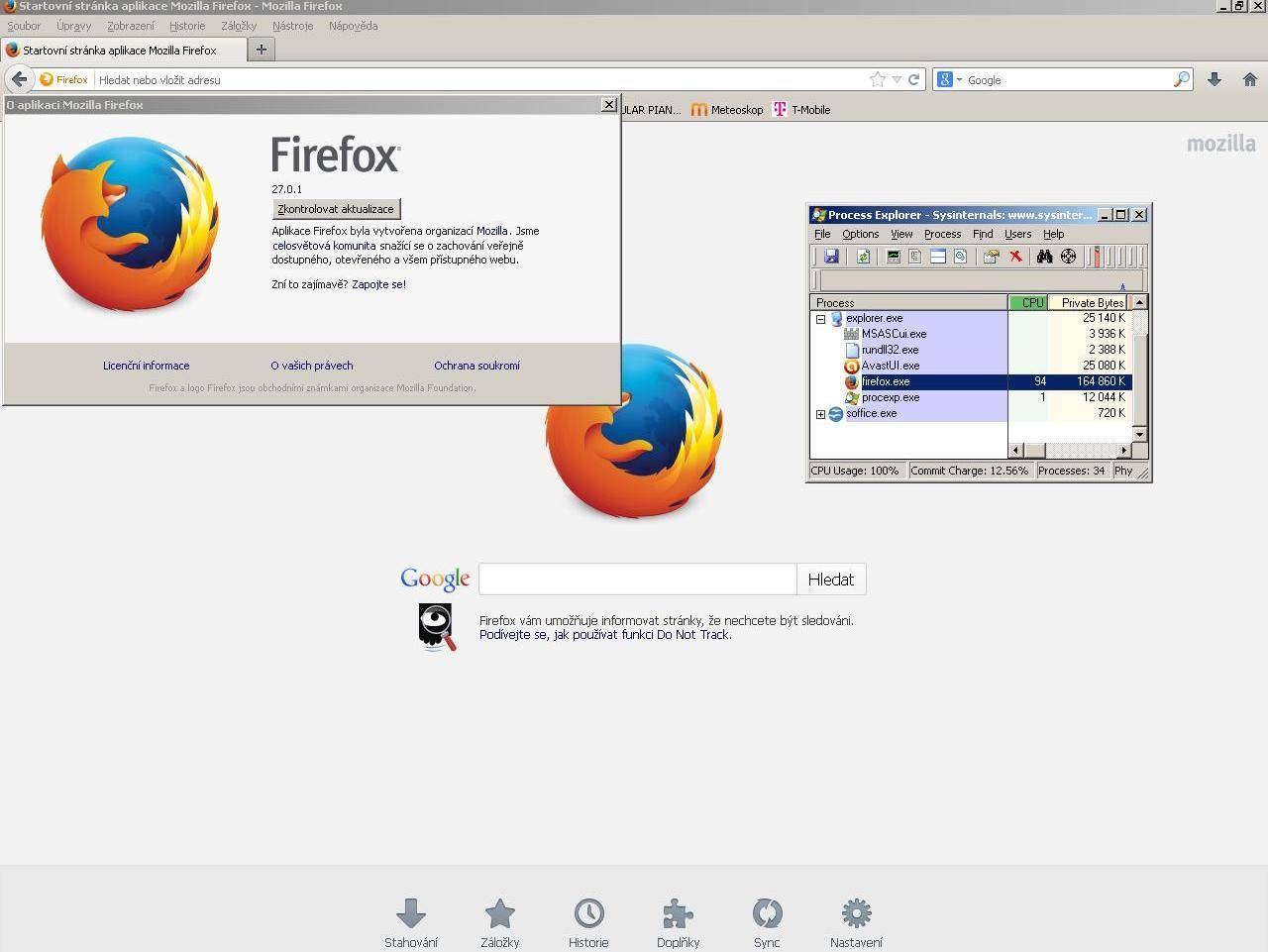
Task: Click the red CPU mini graph in toolbar
Action: [1097, 257]
